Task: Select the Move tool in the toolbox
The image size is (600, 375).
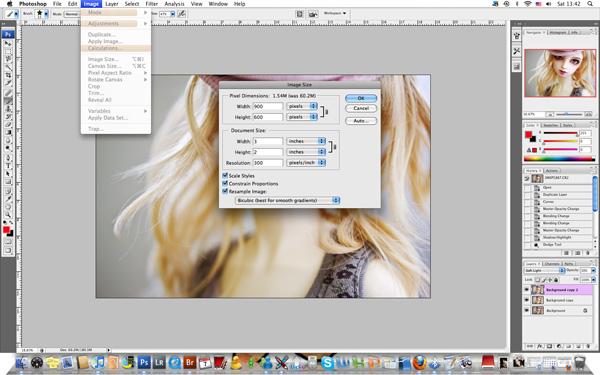Action: coord(8,43)
